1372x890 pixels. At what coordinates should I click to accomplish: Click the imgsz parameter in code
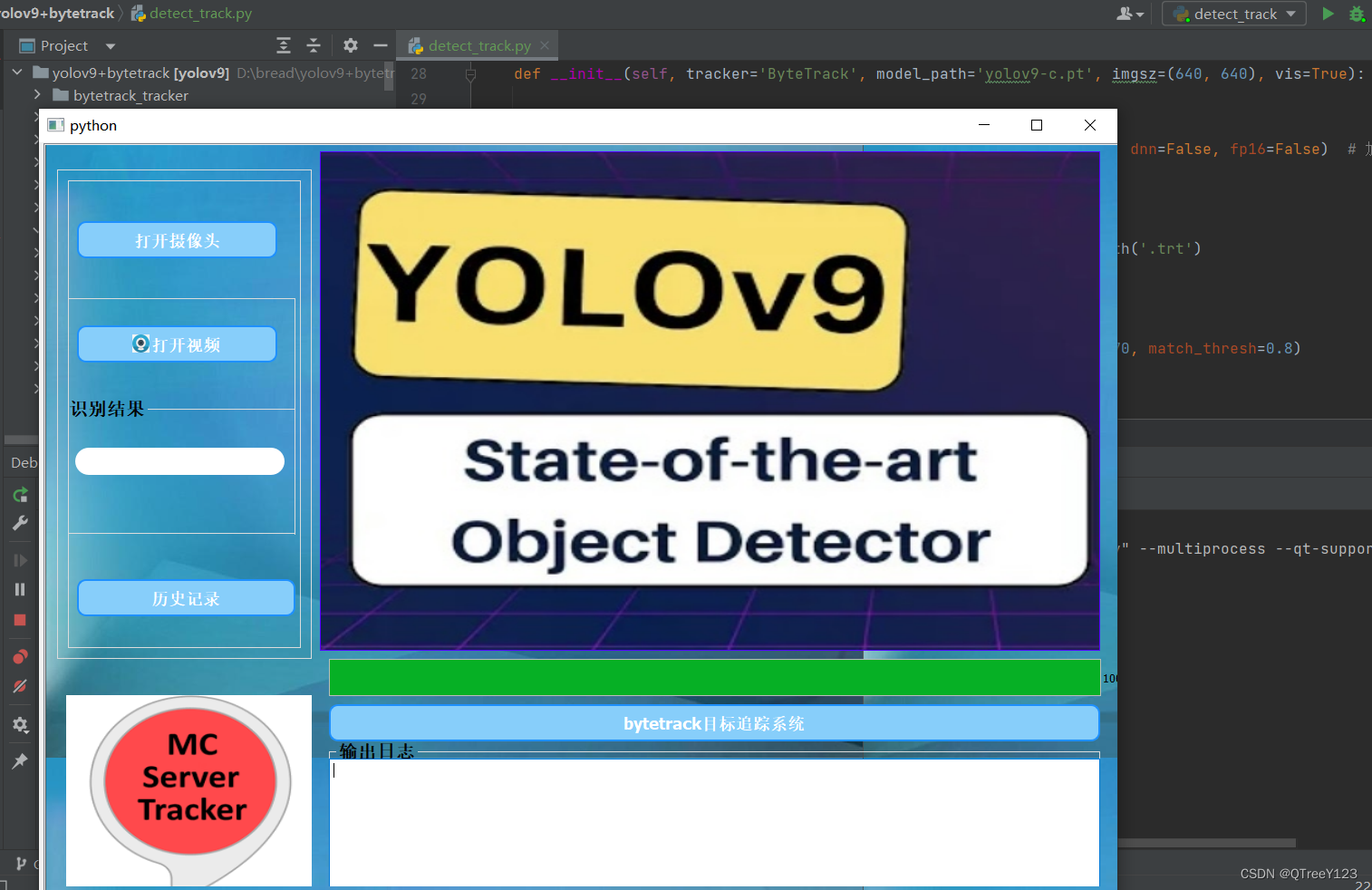coord(1135,74)
